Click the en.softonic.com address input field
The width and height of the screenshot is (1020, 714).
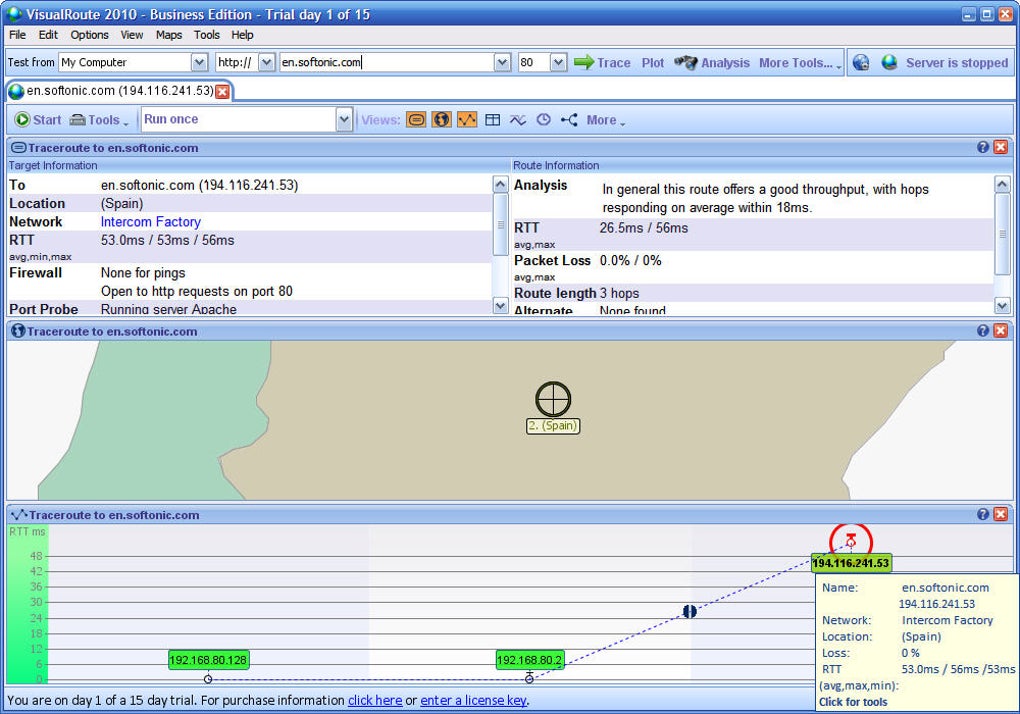pyautogui.click(x=386, y=62)
